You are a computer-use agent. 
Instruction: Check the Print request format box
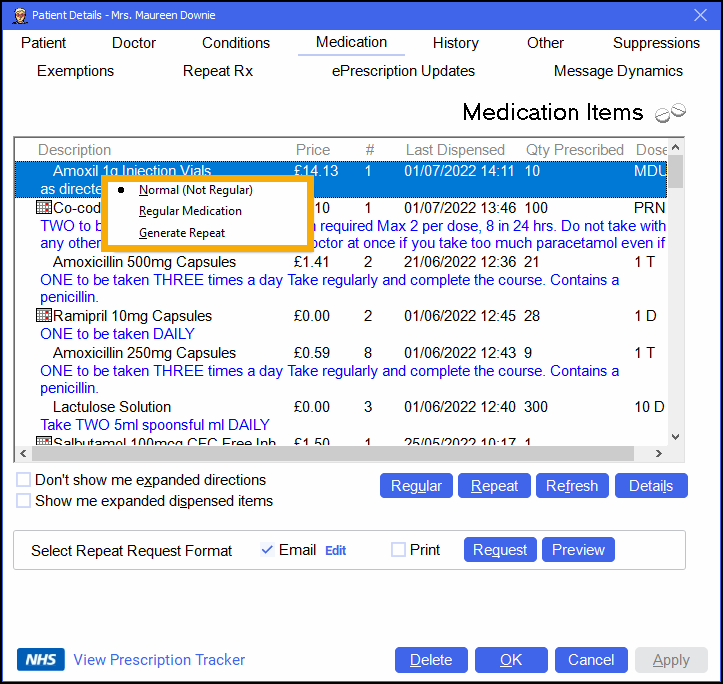point(398,550)
